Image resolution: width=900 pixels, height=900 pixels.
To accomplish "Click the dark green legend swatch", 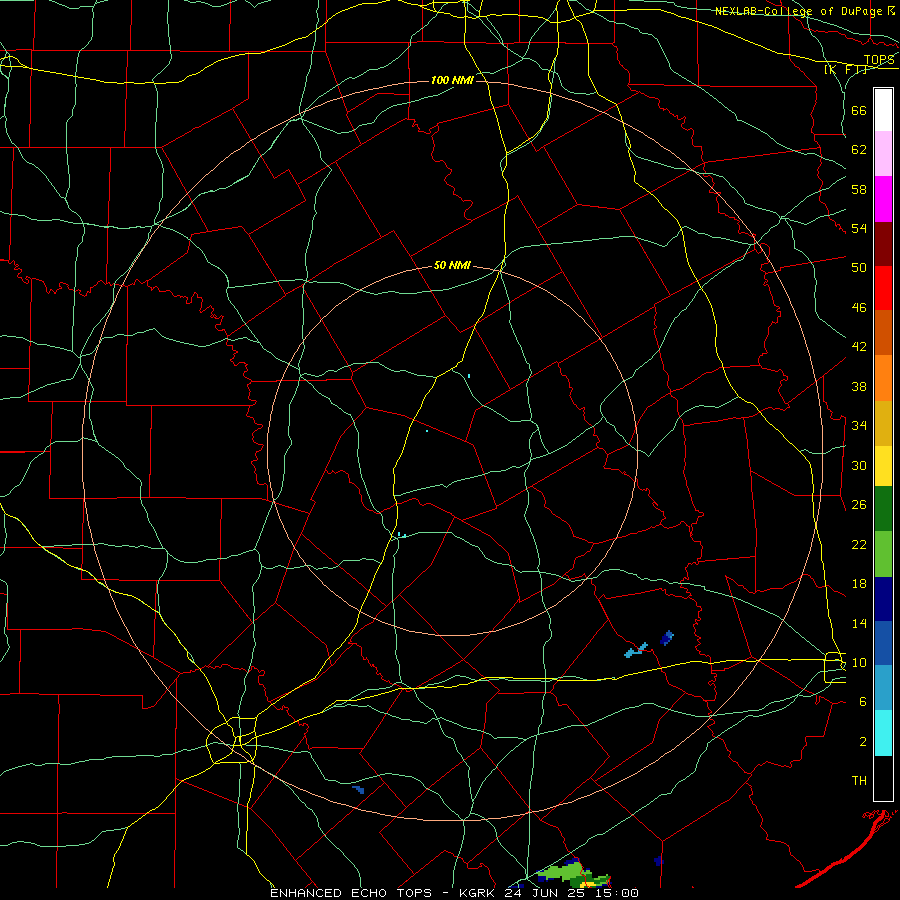I will [883, 509].
